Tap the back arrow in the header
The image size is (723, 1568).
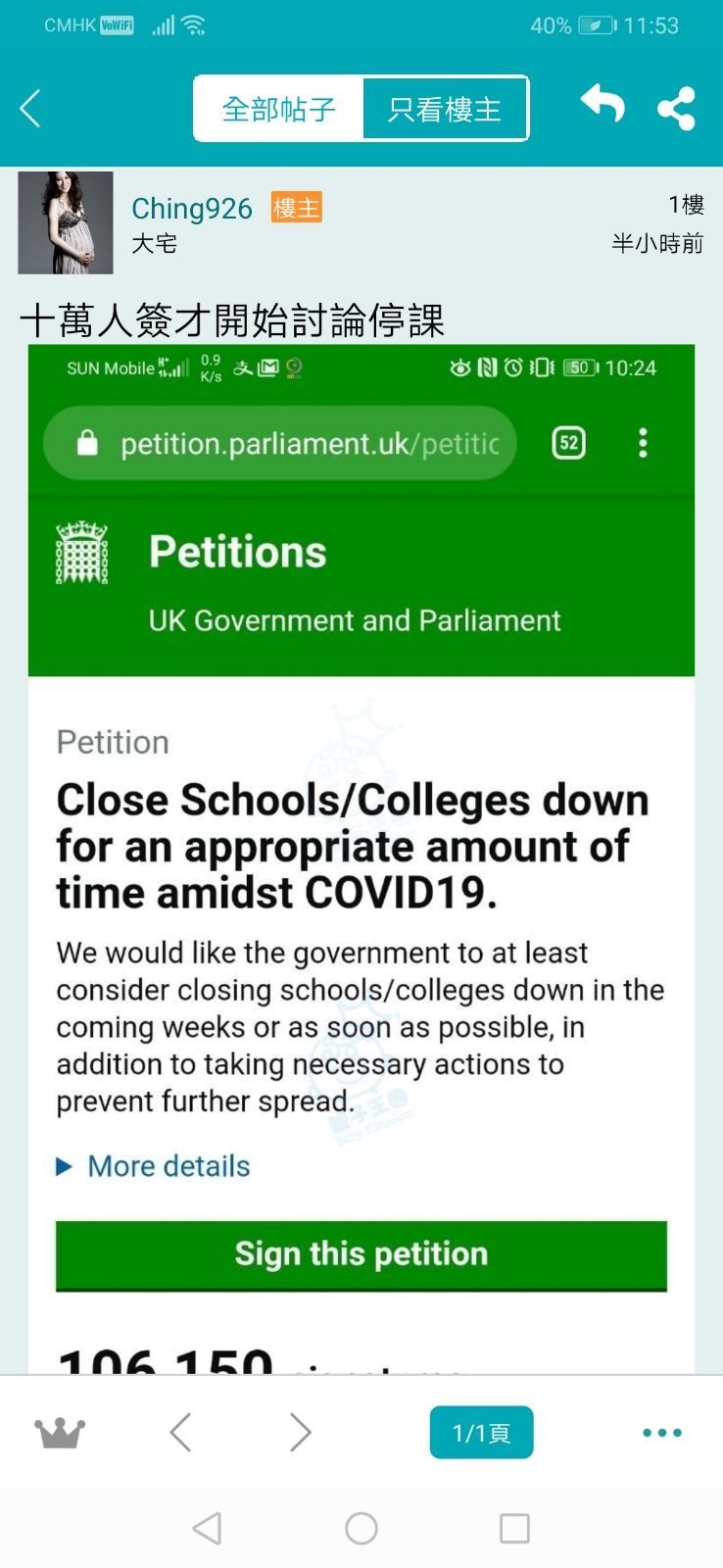pos(31,108)
